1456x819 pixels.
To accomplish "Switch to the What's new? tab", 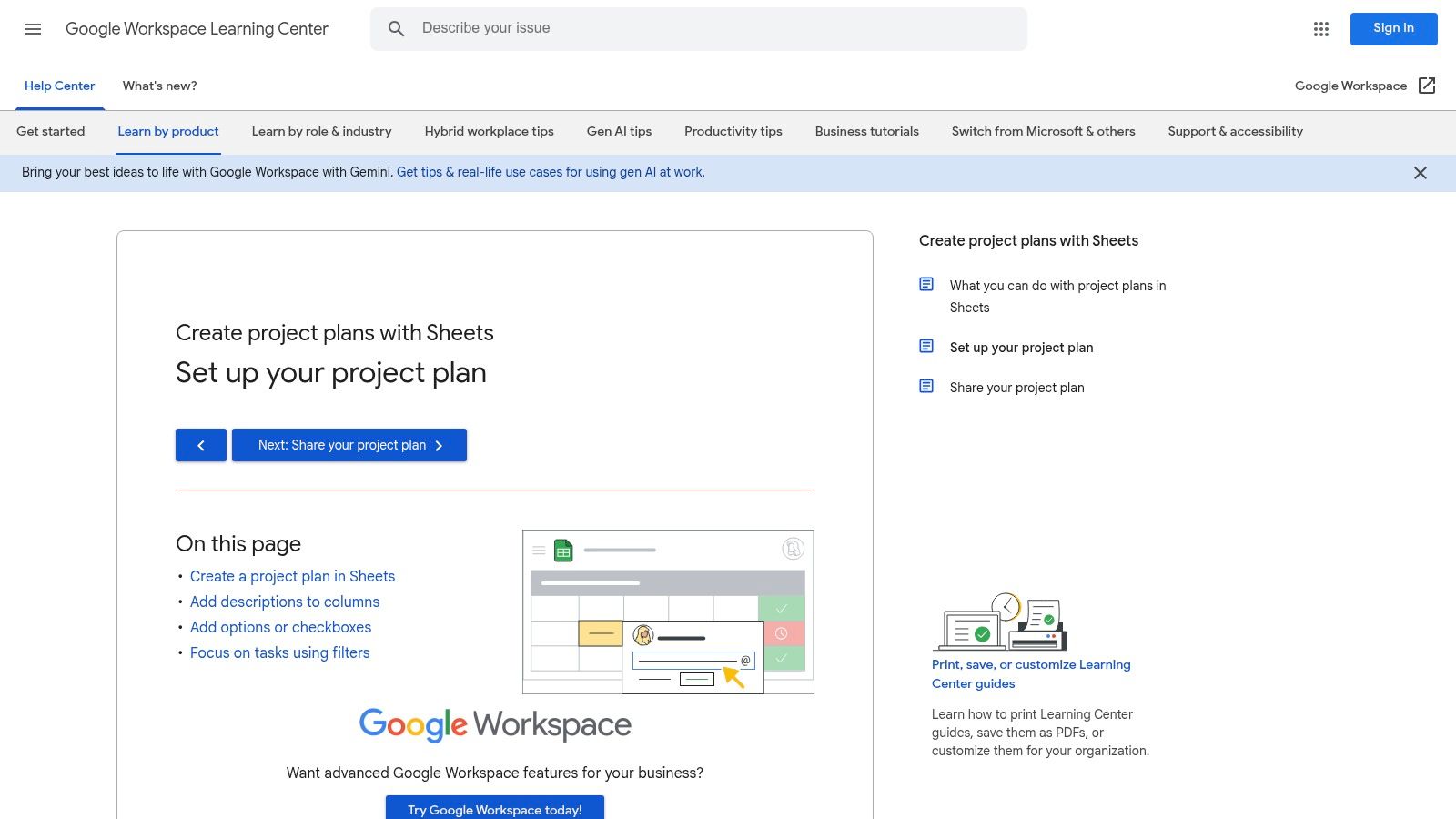I will pyautogui.click(x=159, y=86).
